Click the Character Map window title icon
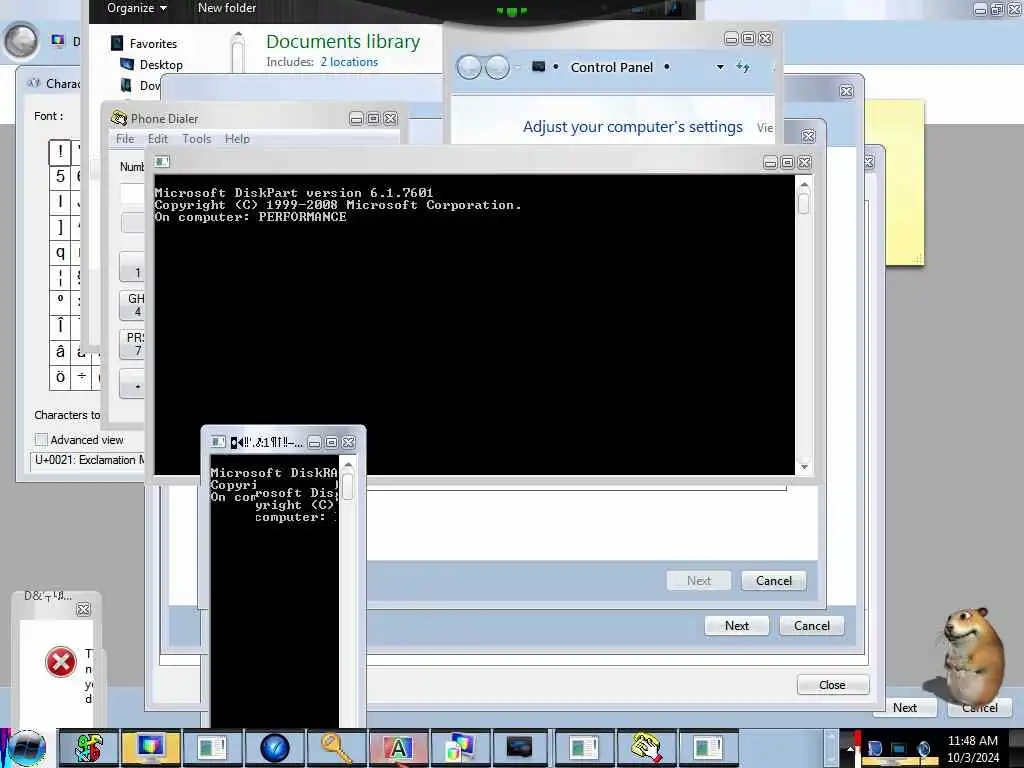 pos(34,83)
